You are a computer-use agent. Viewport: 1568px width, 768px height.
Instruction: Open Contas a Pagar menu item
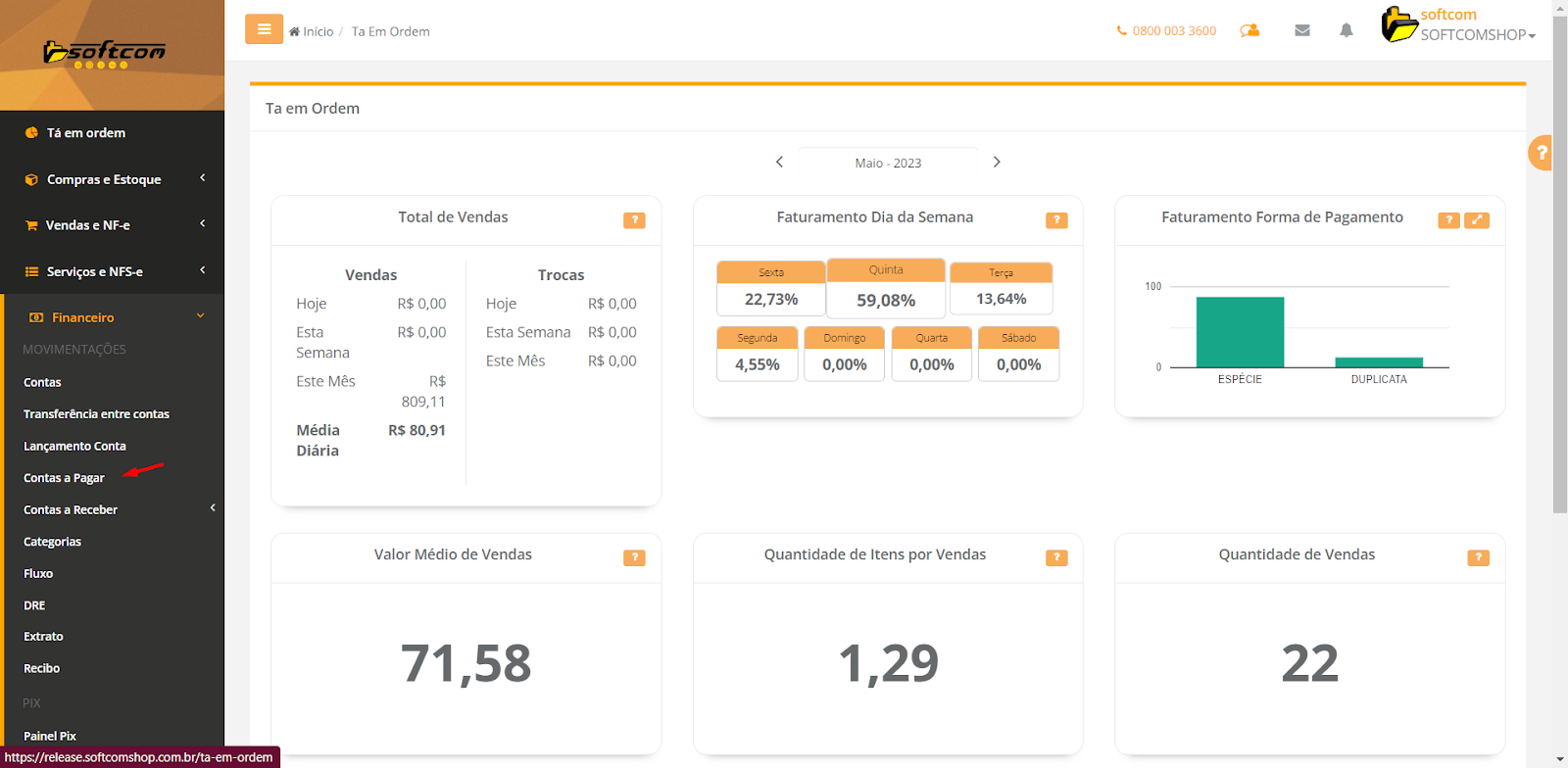point(64,478)
